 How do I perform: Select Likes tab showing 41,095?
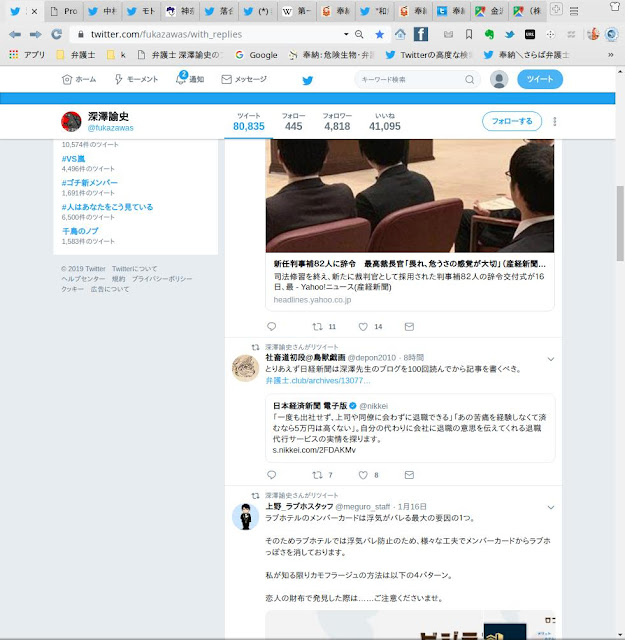[x=385, y=122]
